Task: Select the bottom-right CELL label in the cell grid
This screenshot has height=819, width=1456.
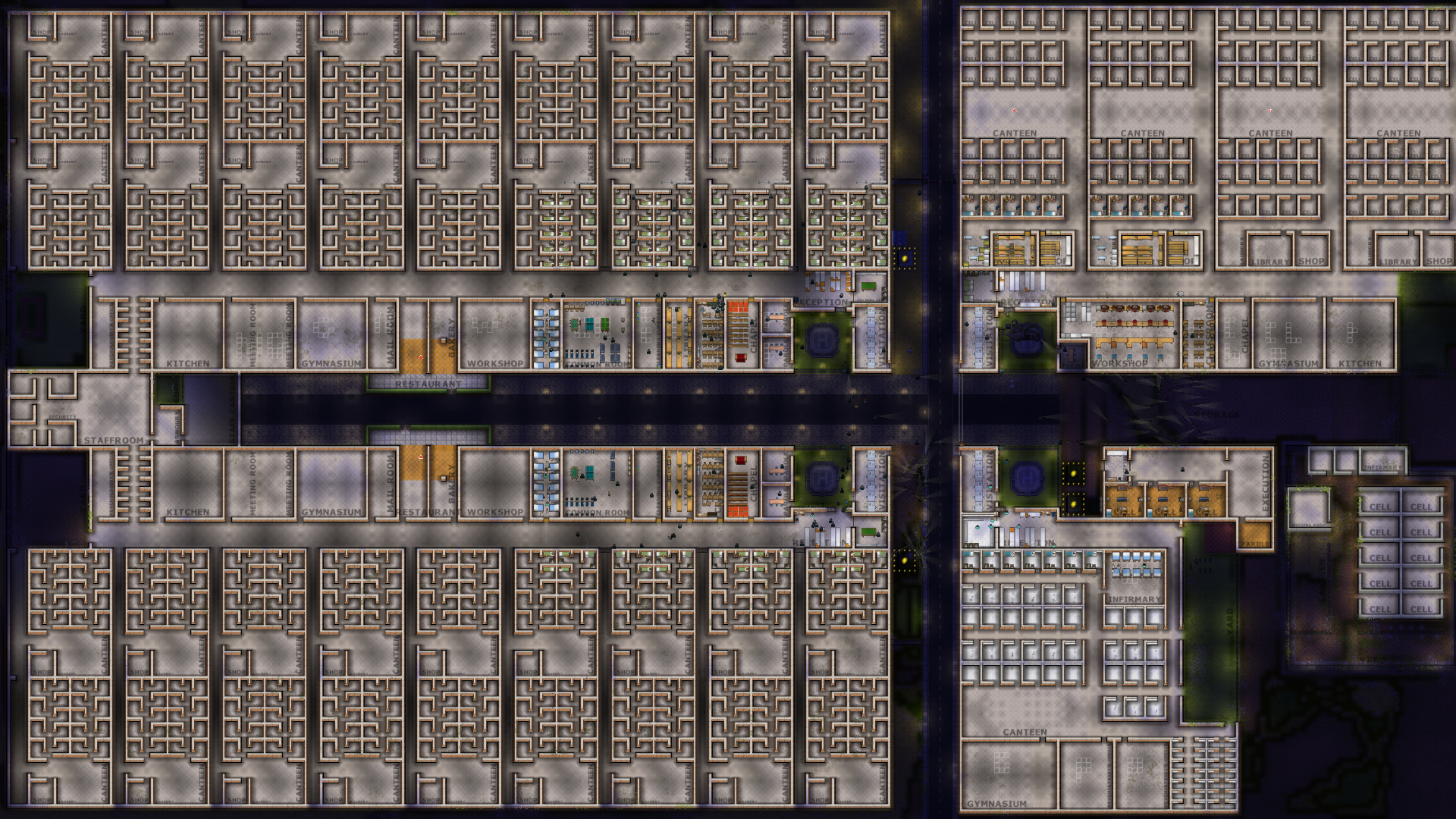Action: pyautogui.click(x=1421, y=608)
